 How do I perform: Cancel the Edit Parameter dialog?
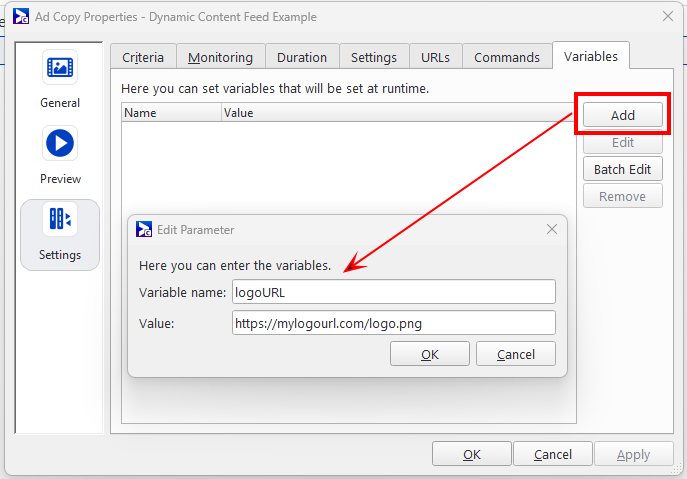click(x=516, y=354)
